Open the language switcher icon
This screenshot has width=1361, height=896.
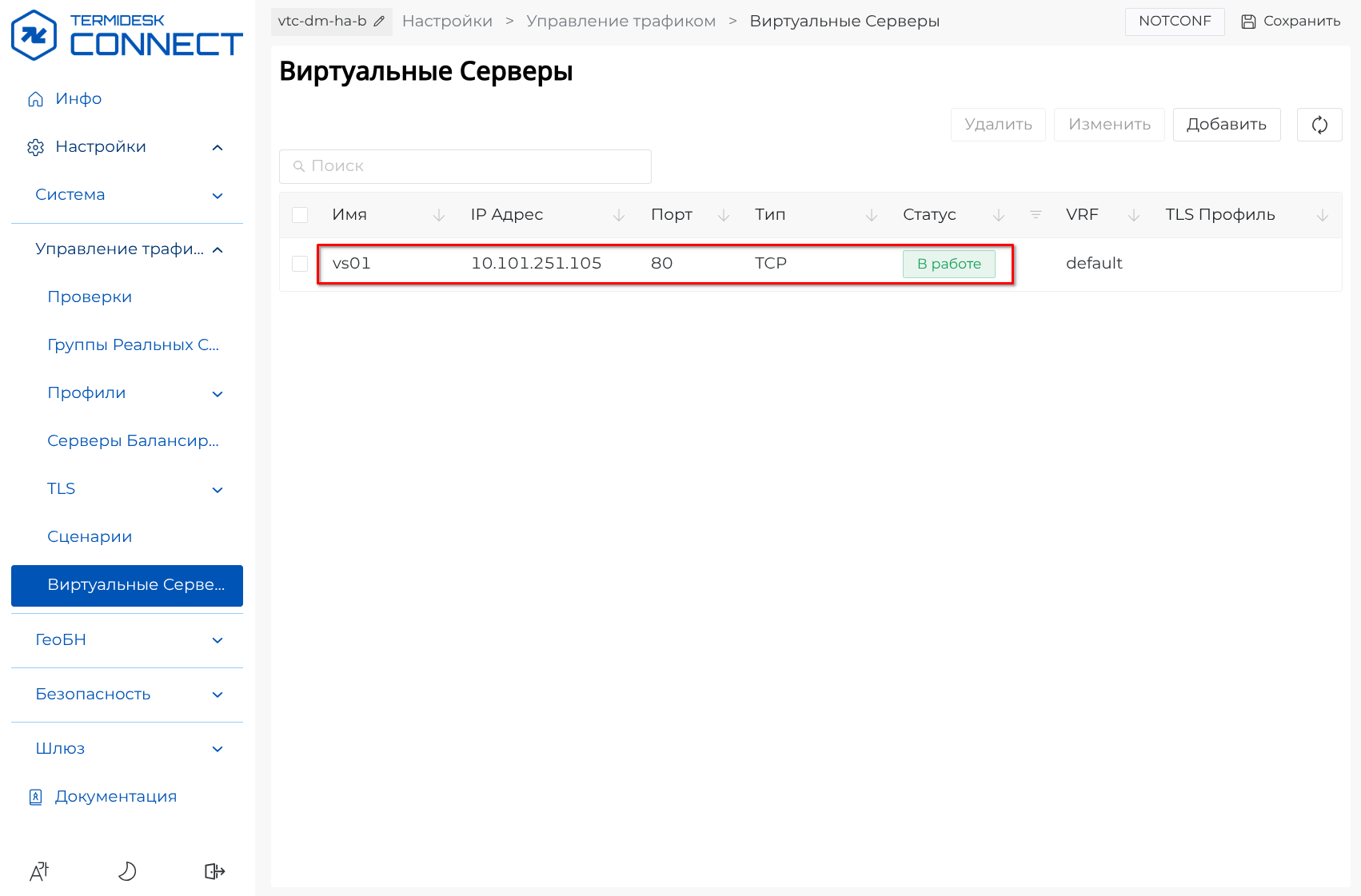[39, 870]
